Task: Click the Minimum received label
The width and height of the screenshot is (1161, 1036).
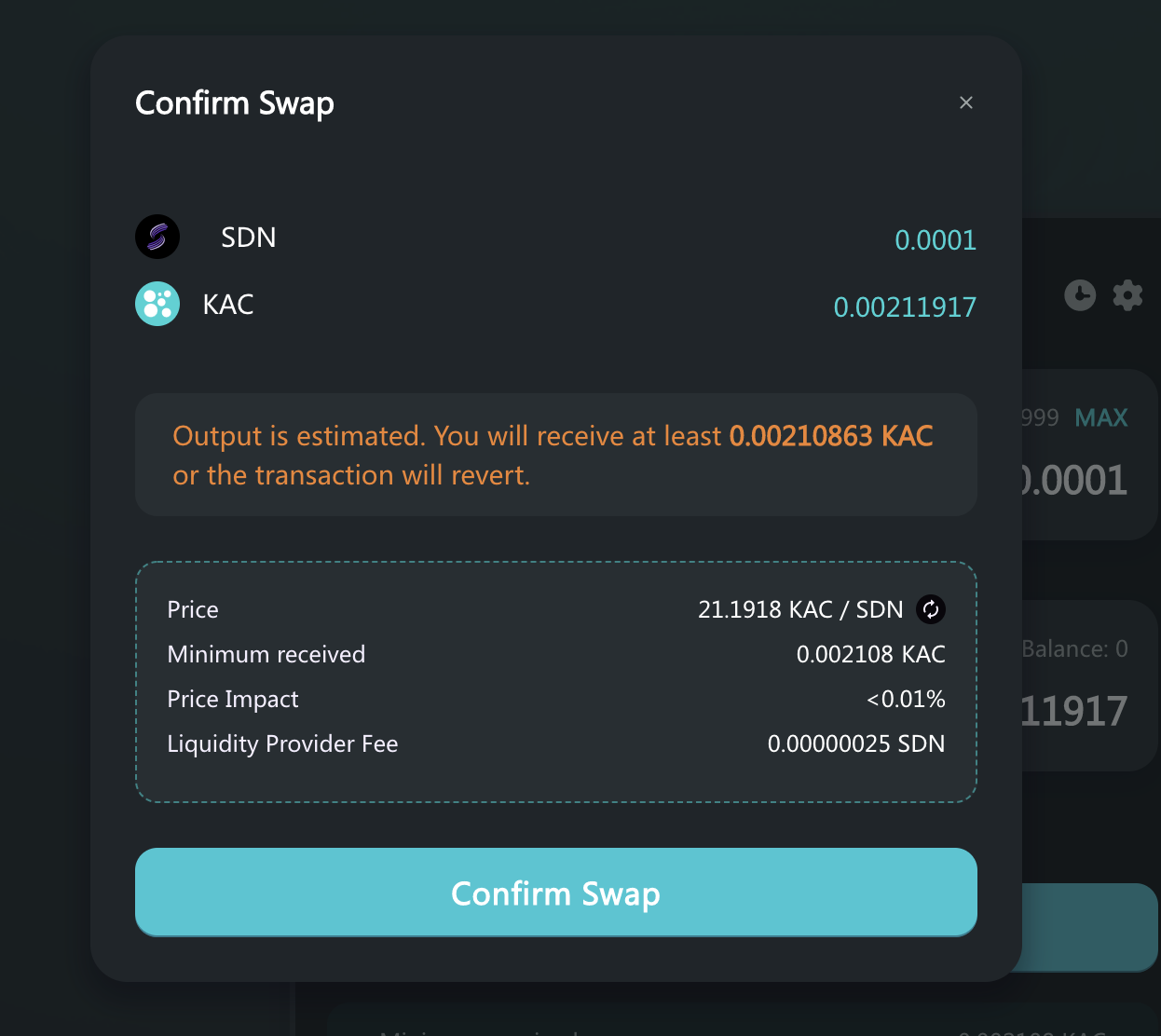Action: coord(266,654)
